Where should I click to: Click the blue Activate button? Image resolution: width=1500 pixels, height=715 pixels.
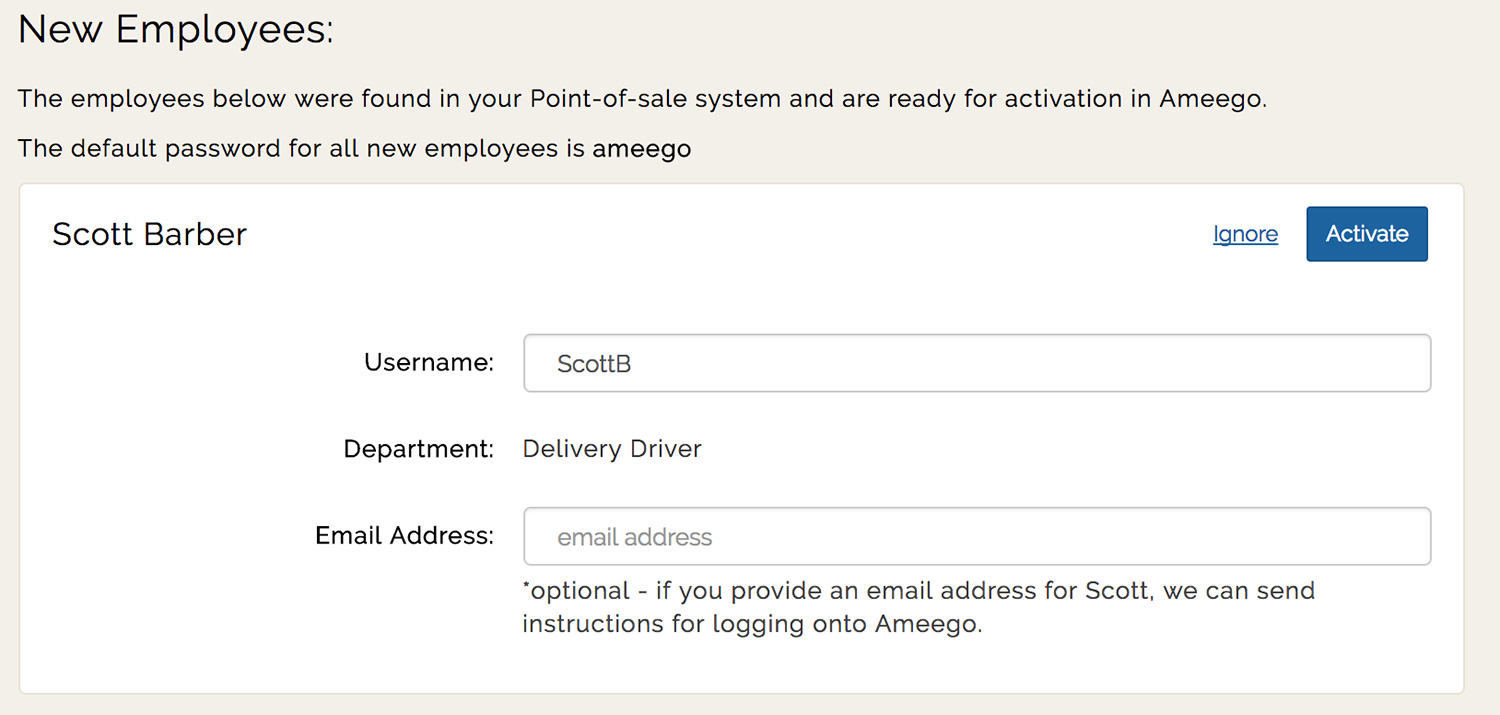[x=1366, y=234]
